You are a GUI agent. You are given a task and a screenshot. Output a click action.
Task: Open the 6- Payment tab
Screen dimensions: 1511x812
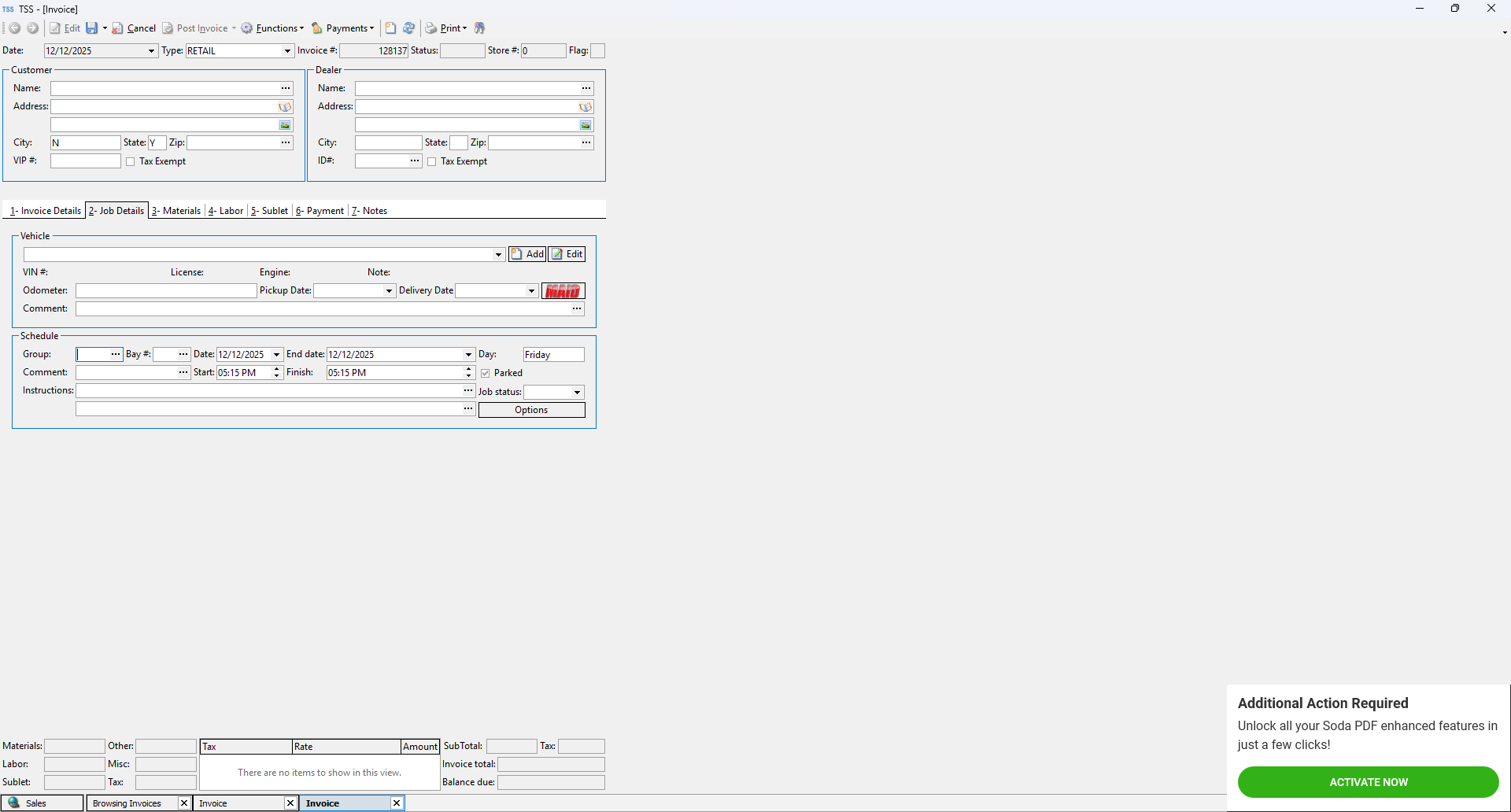pyautogui.click(x=320, y=211)
